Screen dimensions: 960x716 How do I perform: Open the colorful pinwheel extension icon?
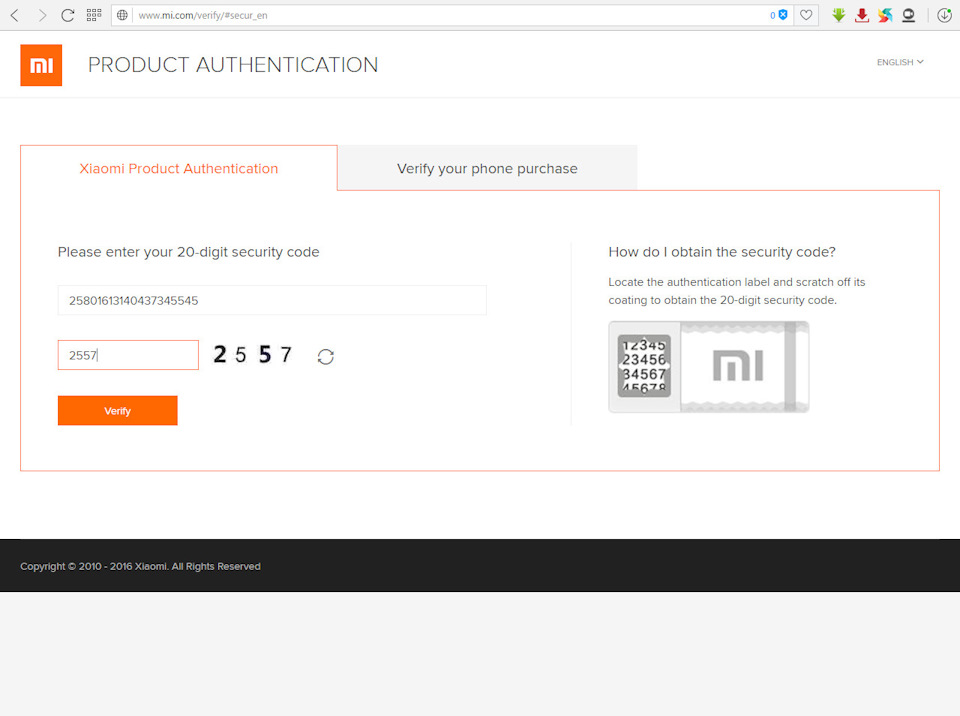coord(885,15)
